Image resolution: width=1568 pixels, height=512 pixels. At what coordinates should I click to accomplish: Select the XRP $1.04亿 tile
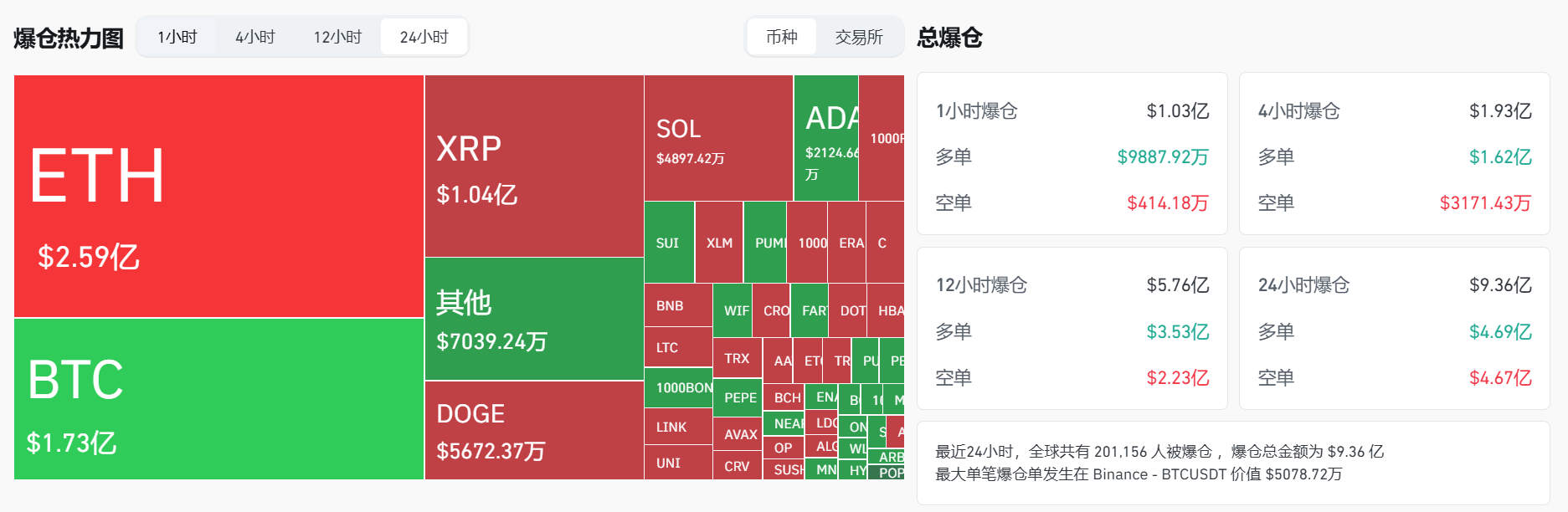[534, 166]
